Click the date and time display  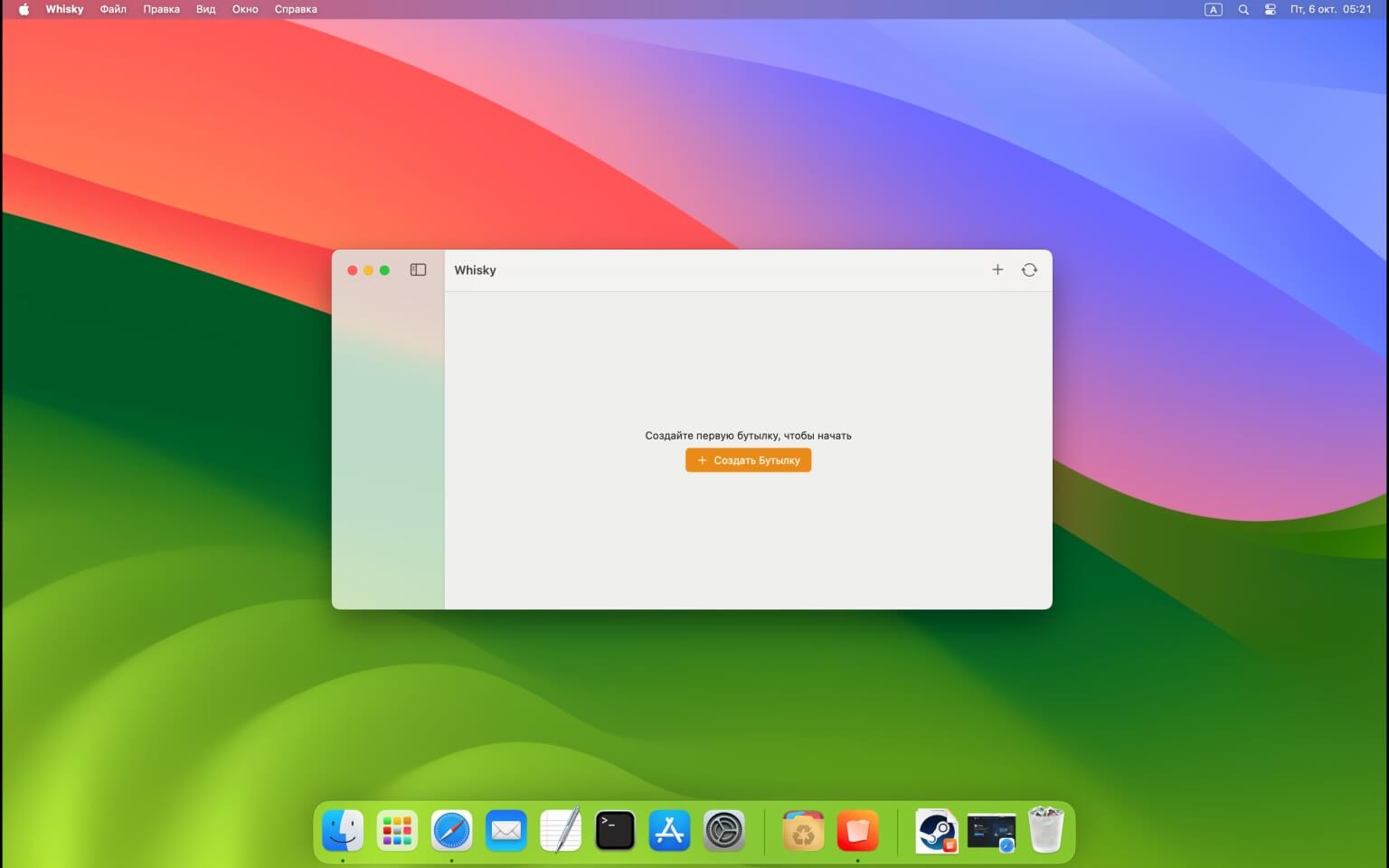click(1330, 9)
